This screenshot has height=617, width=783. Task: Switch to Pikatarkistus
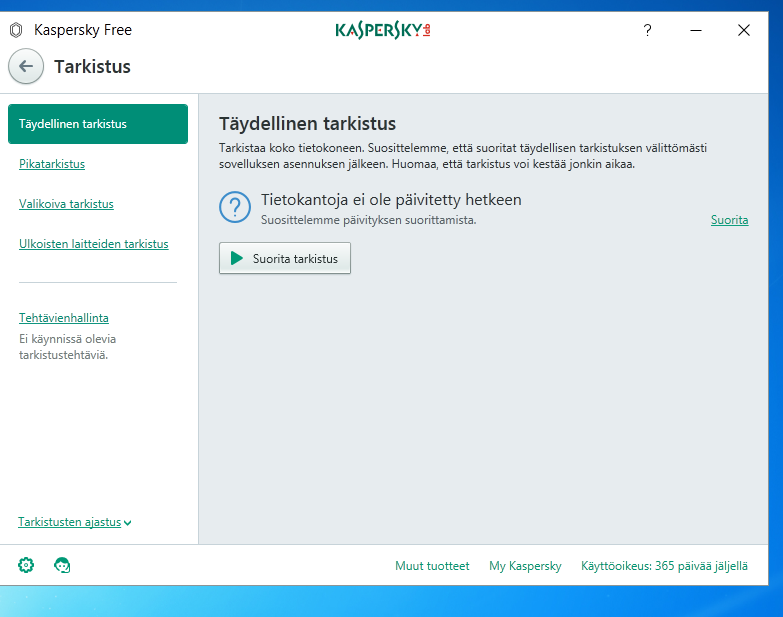click(x=52, y=164)
